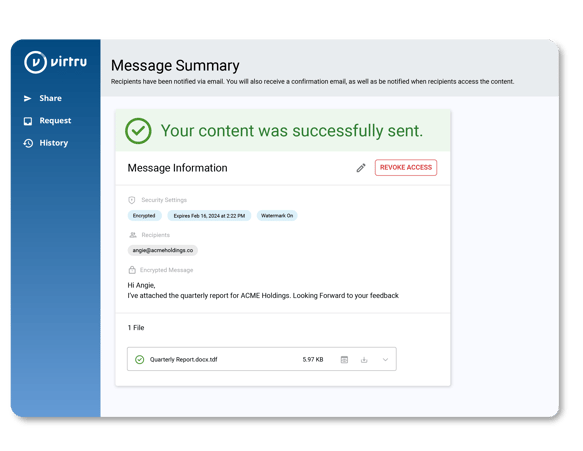Image resolution: width=583 pixels, height=451 pixels.
Task: Click the Virtru logo
Action: pyautogui.click(x=55, y=62)
